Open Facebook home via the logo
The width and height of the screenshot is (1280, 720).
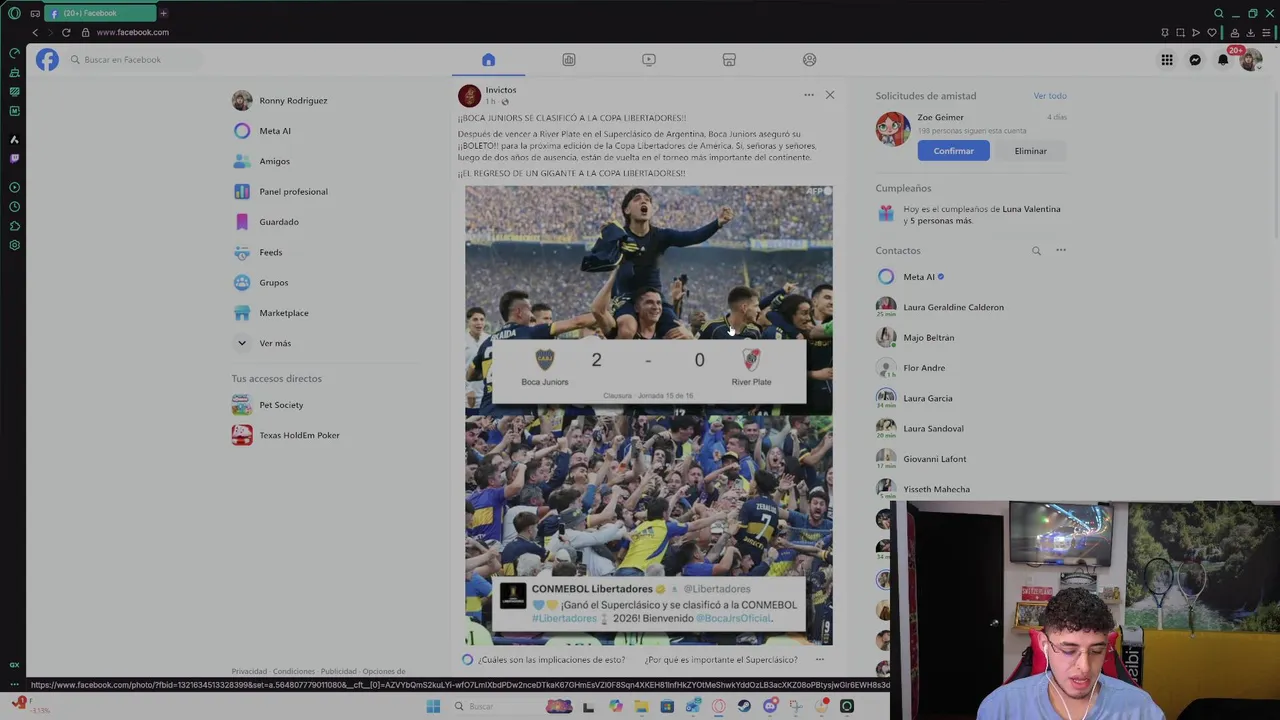click(x=47, y=60)
